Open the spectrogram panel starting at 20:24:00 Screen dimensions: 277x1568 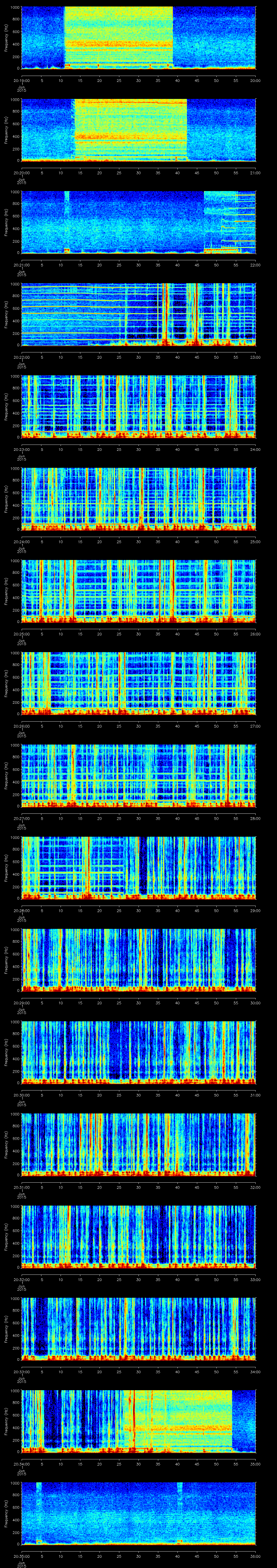coord(139,499)
